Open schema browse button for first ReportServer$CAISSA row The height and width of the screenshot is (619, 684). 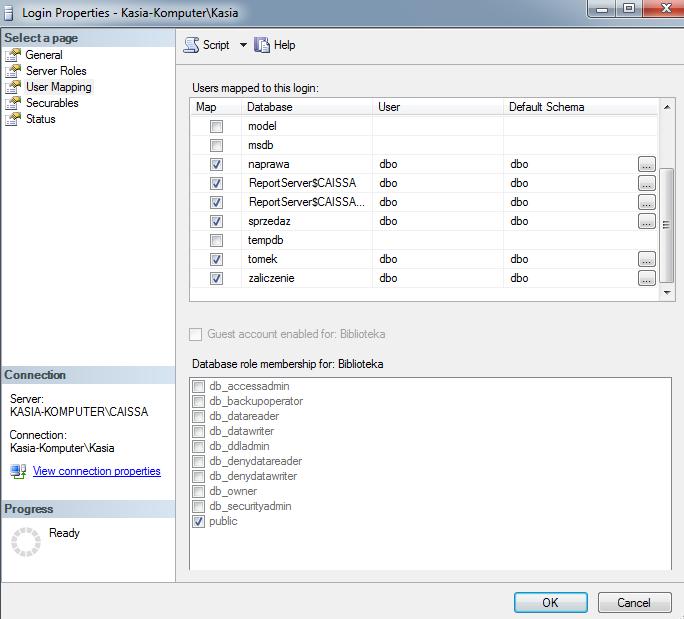point(646,183)
